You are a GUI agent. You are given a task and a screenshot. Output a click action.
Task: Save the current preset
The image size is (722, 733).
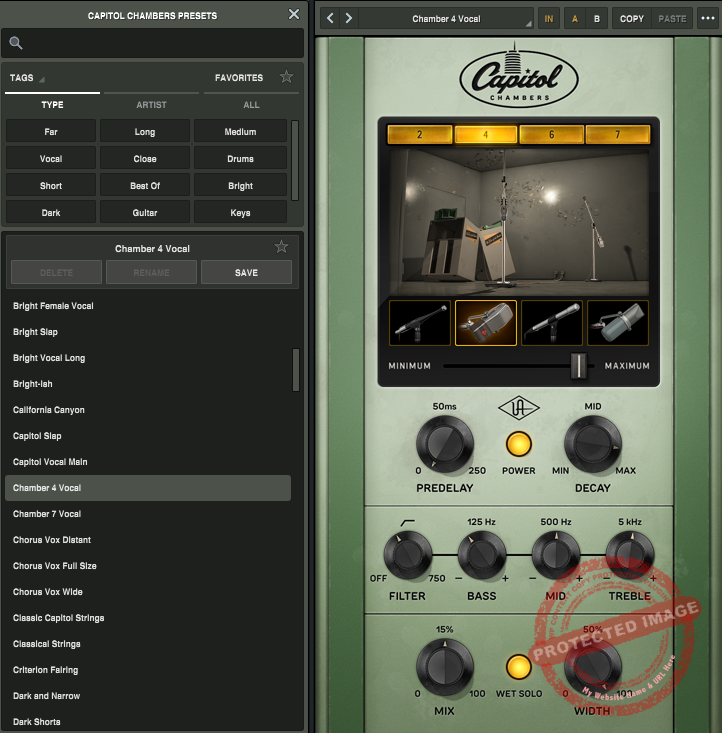click(246, 273)
